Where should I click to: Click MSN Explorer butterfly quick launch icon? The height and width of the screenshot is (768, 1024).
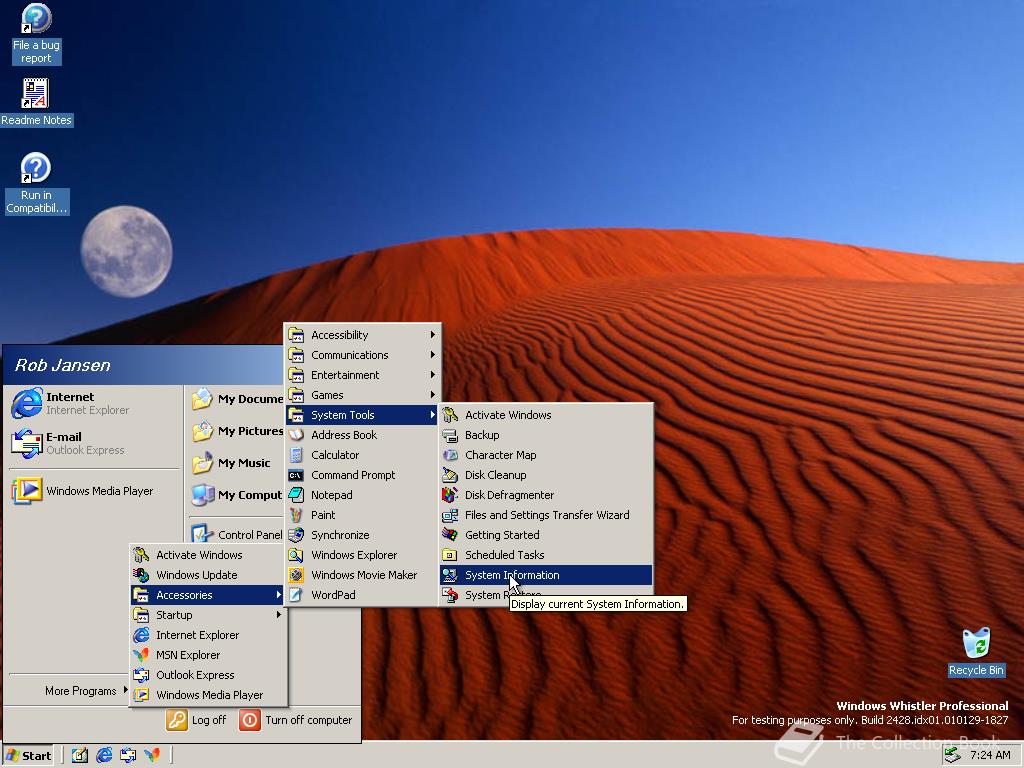(152, 756)
